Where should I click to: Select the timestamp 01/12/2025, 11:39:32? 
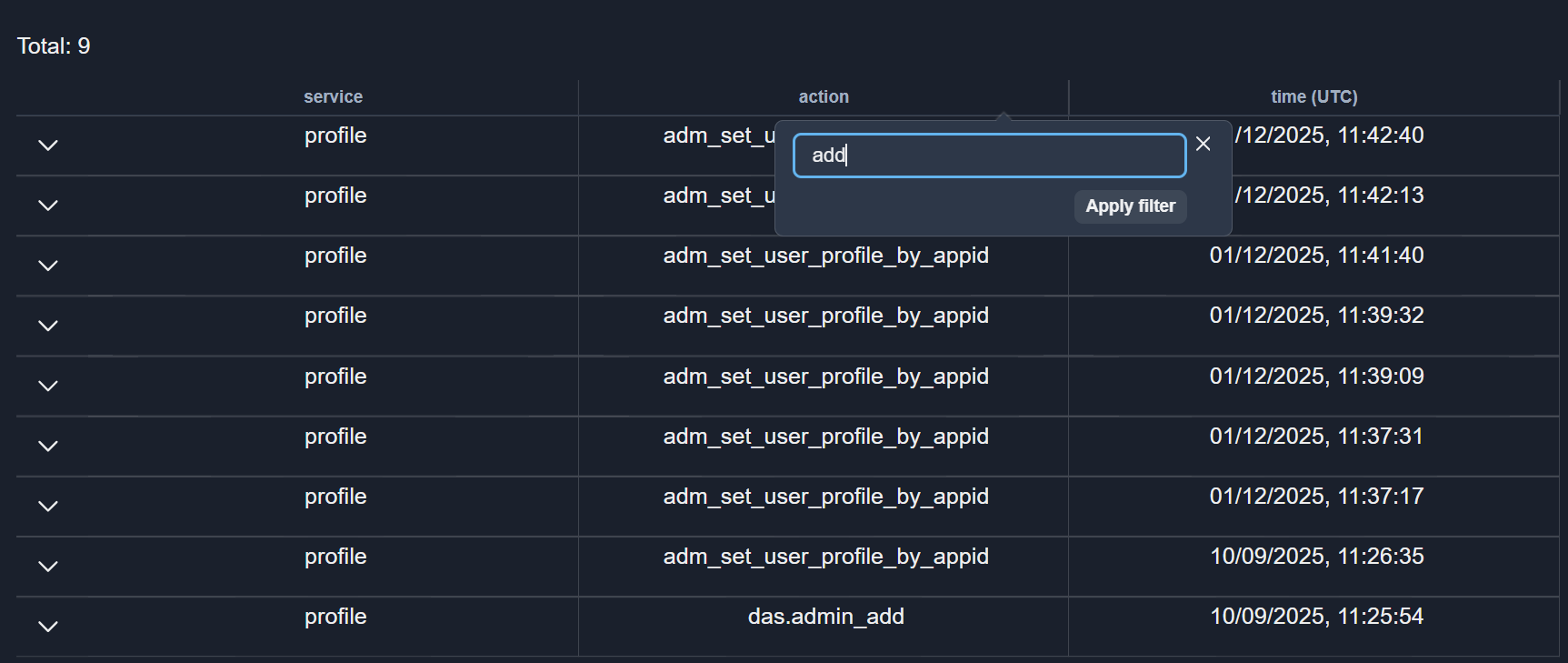pyautogui.click(x=1316, y=316)
